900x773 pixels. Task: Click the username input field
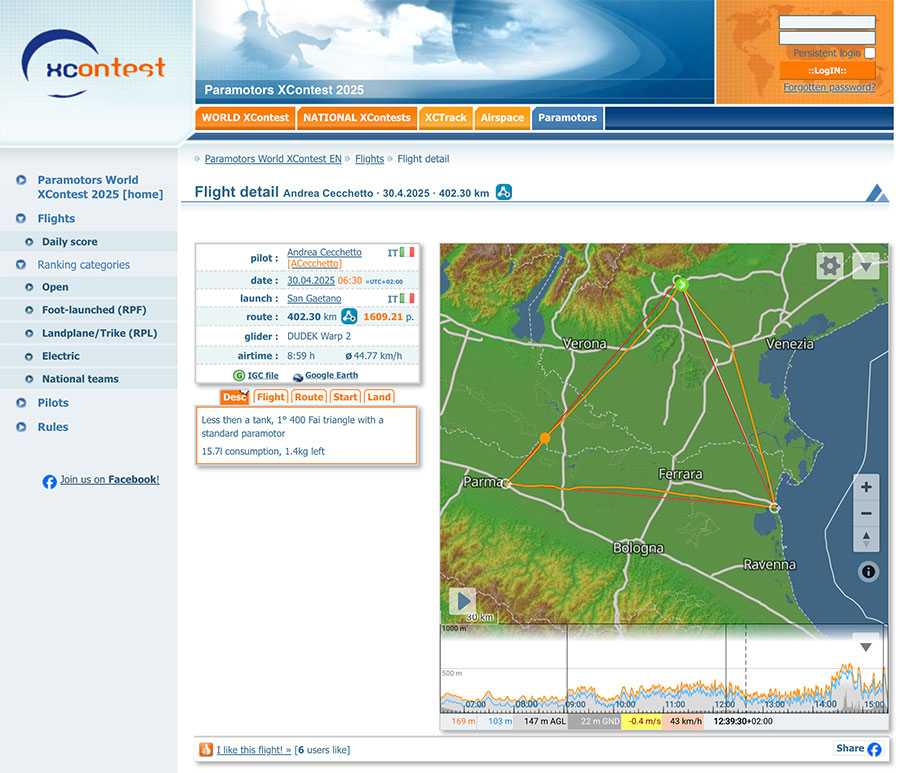[827, 22]
